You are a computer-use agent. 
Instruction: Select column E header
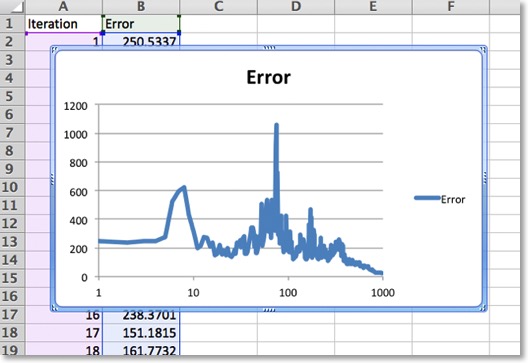tap(373, 7)
